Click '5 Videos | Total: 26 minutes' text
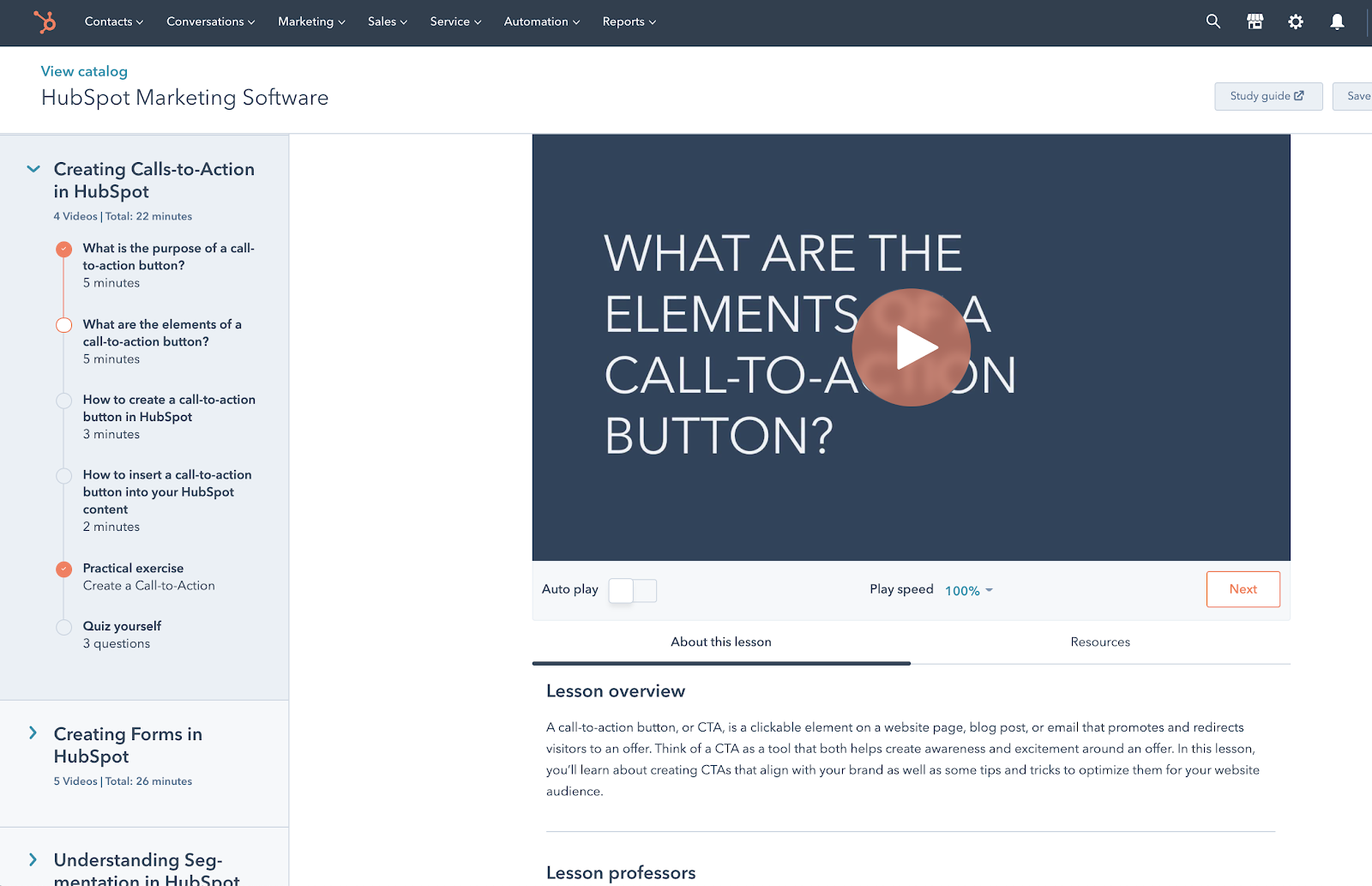This screenshot has height=886, width=1372. (x=123, y=781)
